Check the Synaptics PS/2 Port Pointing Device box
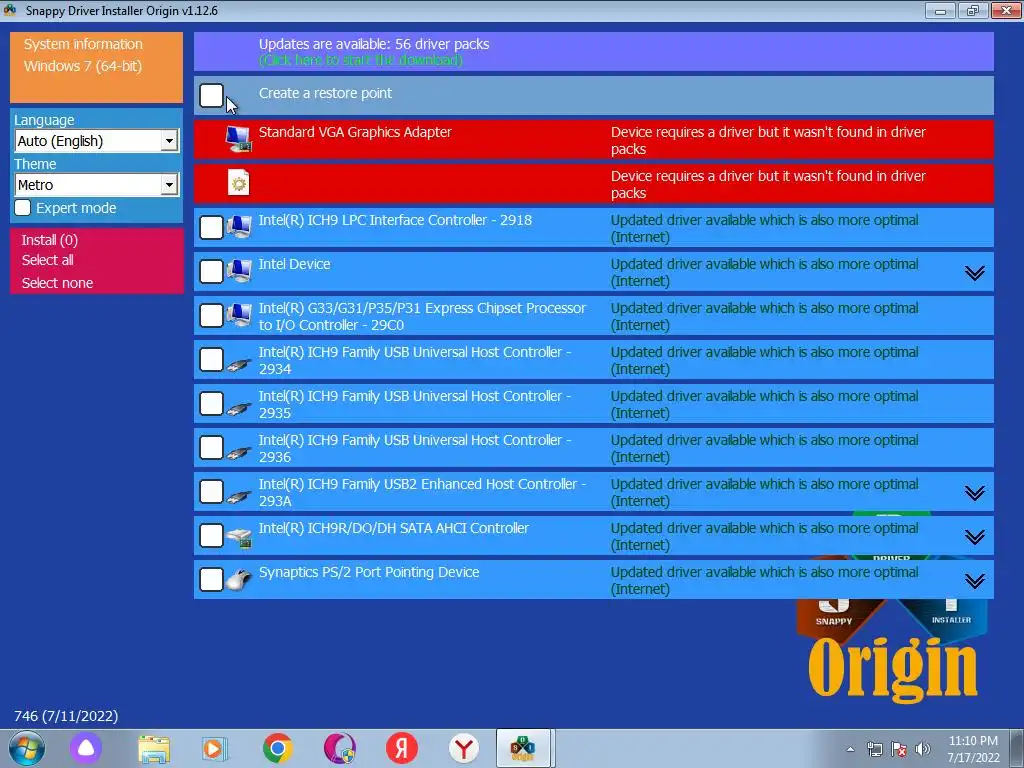The image size is (1024, 768). click(x=212, y=579)
